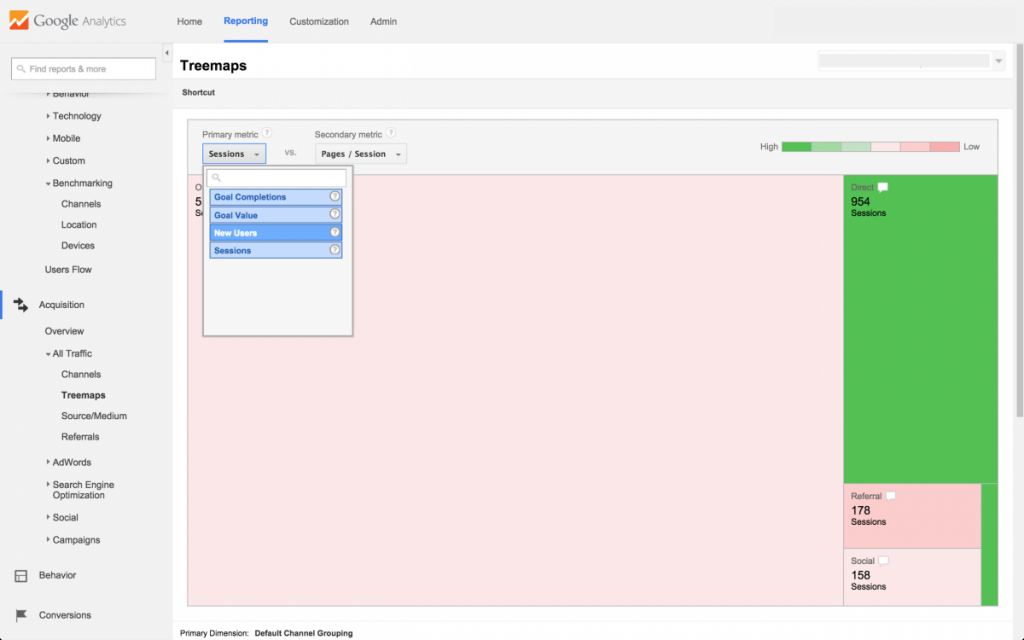Click the Google Analytics logo
Screen dimensions: 1024x640
click(x=68, y=21)
